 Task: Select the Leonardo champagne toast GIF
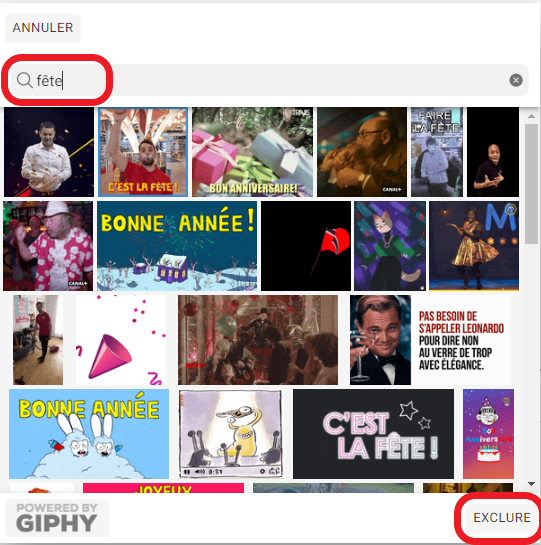click(430, 340)
